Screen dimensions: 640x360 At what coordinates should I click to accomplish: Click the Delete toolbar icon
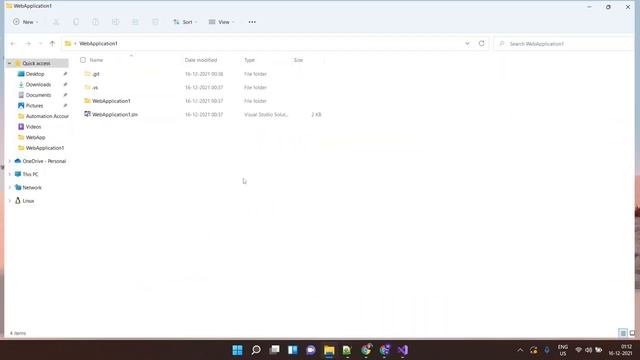click(155, 22)
